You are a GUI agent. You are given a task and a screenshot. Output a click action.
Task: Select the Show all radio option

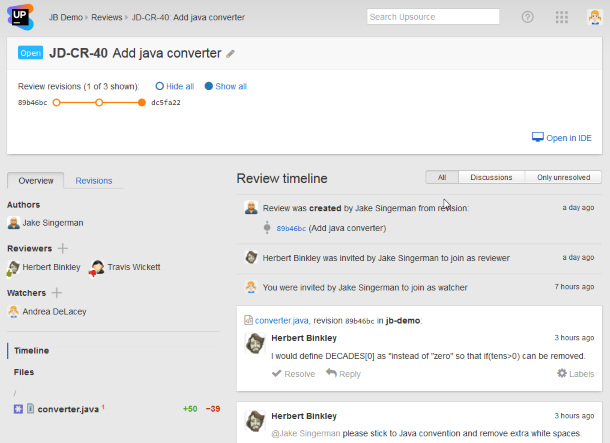(226, 86)
